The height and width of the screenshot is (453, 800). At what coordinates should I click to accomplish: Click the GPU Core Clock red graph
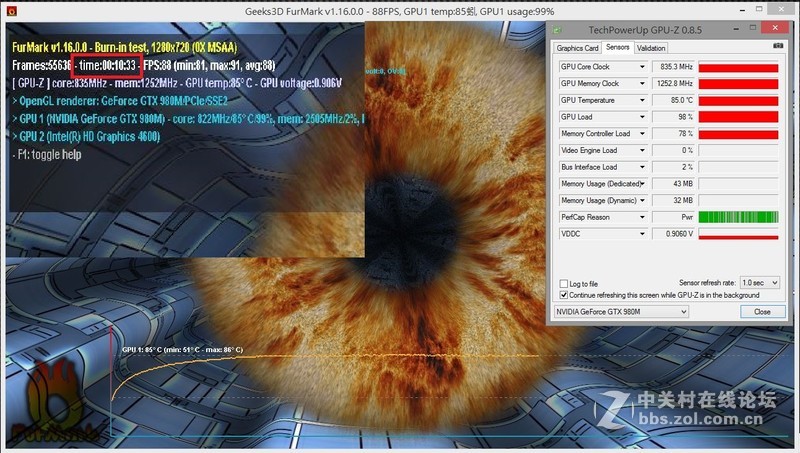739,67
